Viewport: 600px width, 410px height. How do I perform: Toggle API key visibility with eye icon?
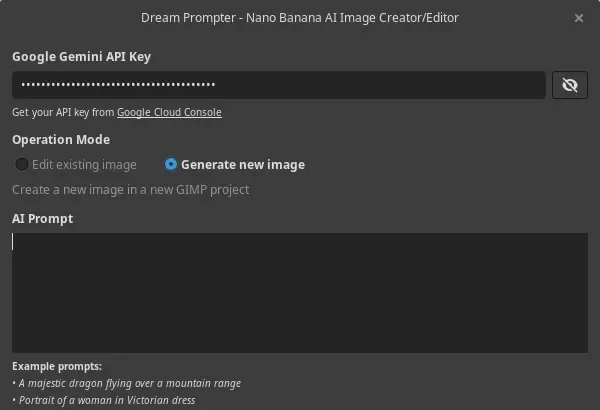click(570, 85)
